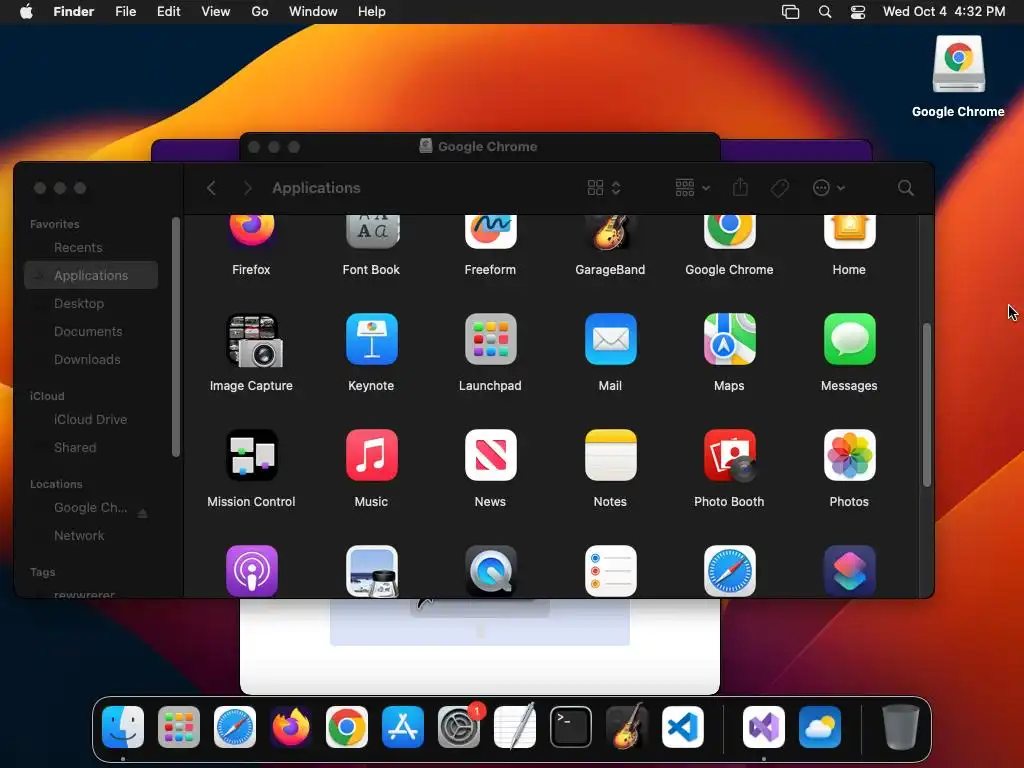The image size is (1024, 768).
Task: Eject the Google Chrome volume in sidebar
Action: 142,513
